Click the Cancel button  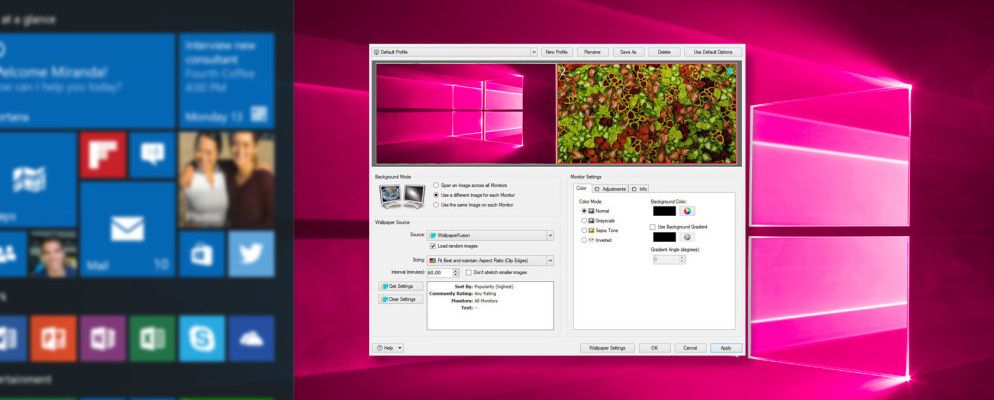(x=690, y=348)
